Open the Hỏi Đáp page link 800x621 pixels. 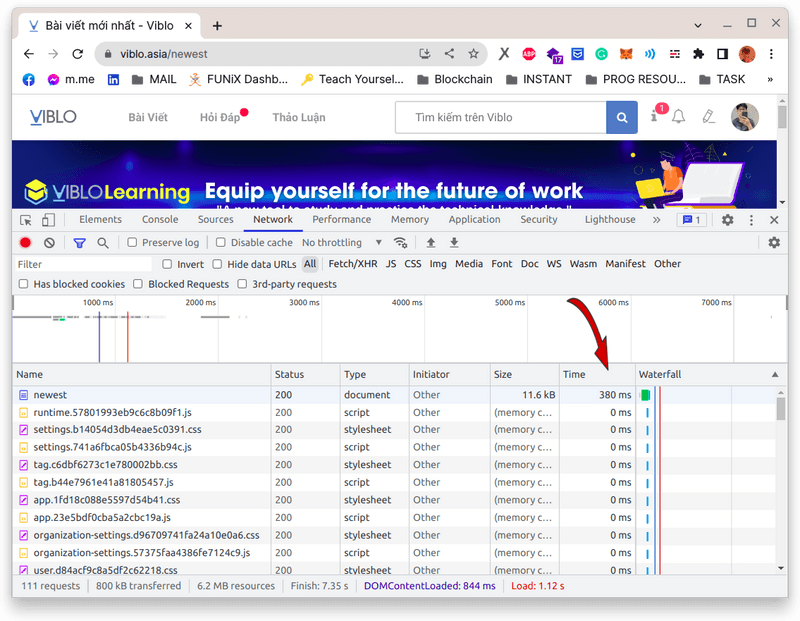(220, 118)
